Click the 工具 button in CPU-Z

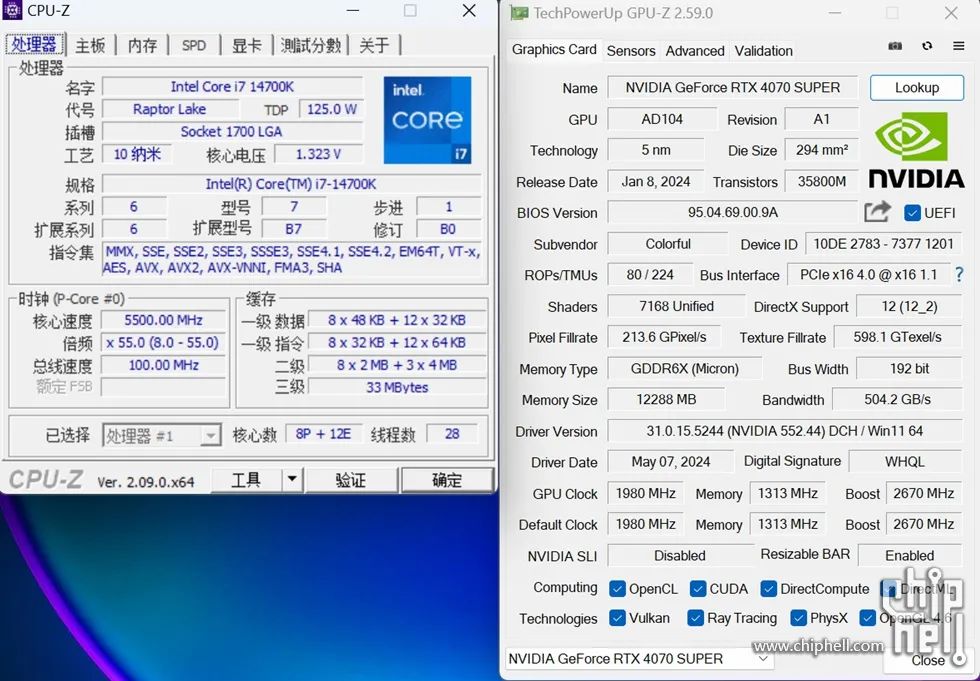coord(246,480)
